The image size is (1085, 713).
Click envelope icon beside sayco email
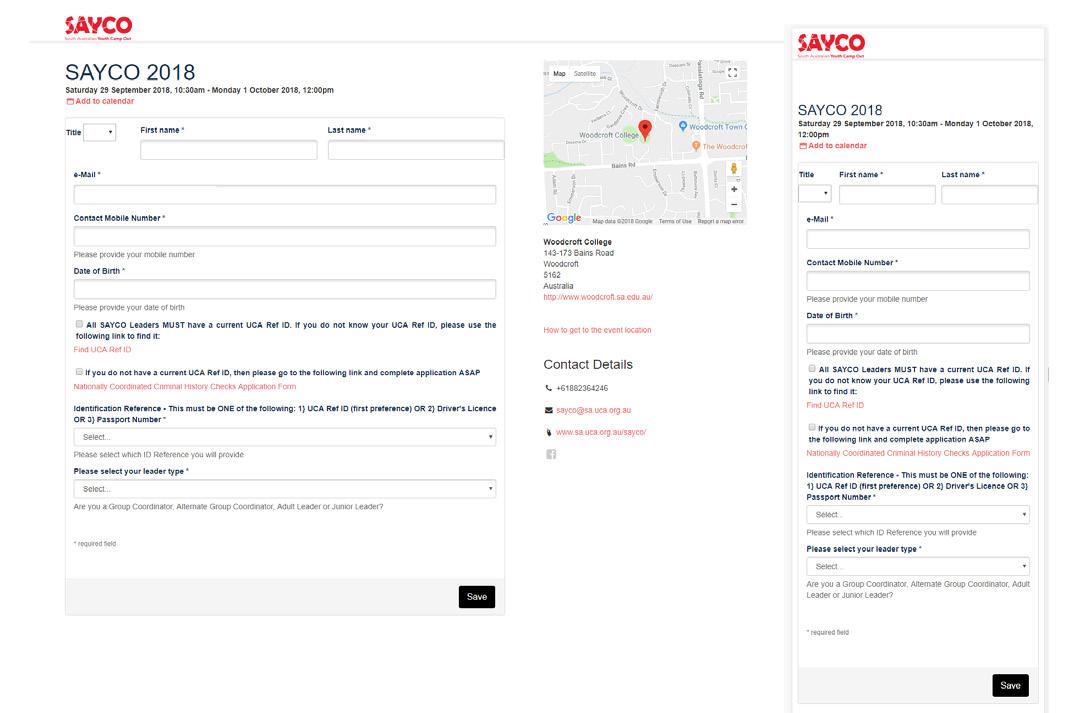[549, 410]
